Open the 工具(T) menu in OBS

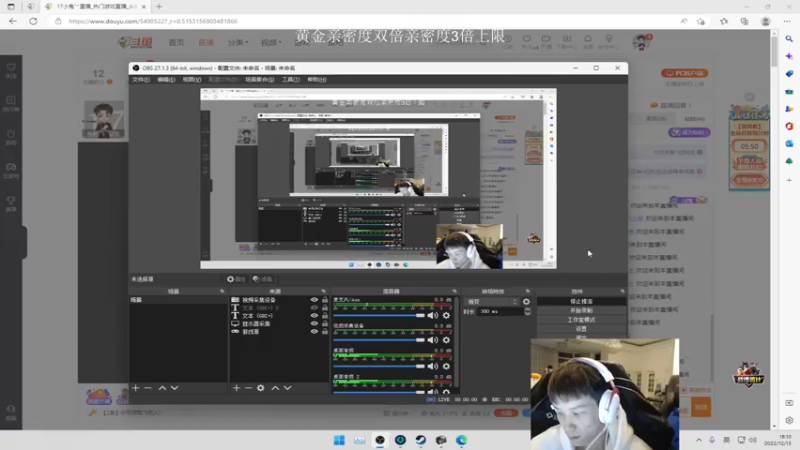[290, 80]
